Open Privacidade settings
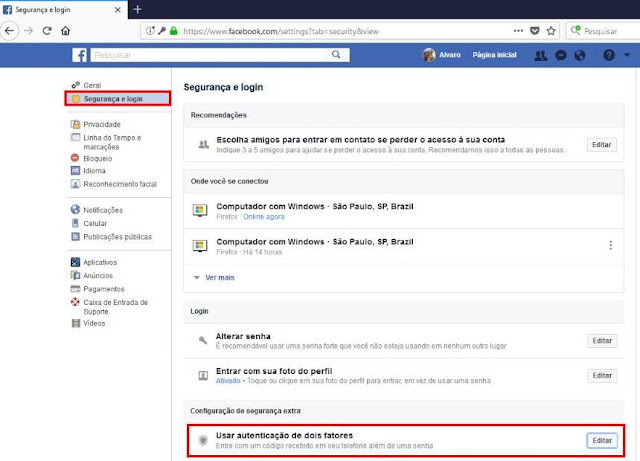 coord(102,124)
